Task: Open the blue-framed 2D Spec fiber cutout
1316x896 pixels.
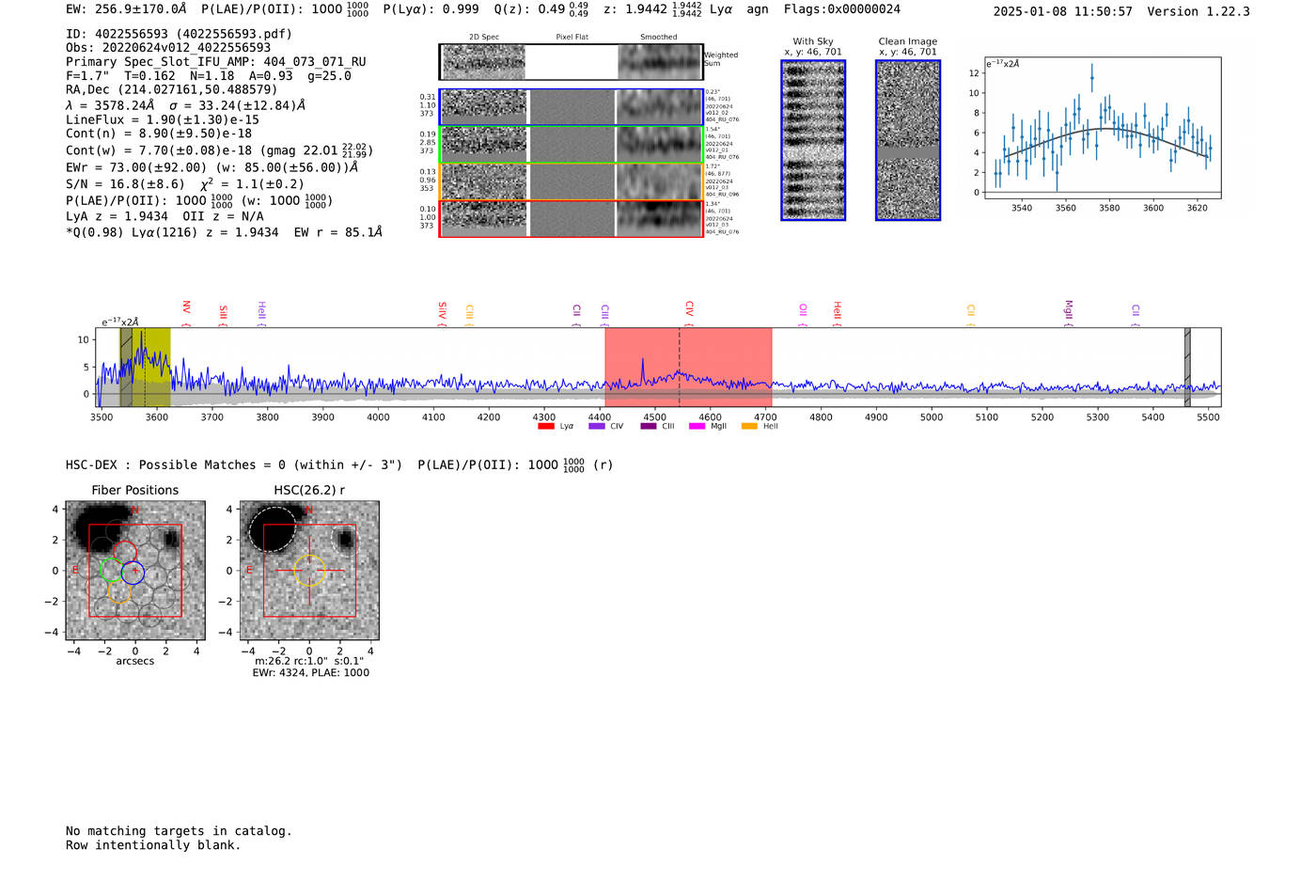Action: click(483, 107)
